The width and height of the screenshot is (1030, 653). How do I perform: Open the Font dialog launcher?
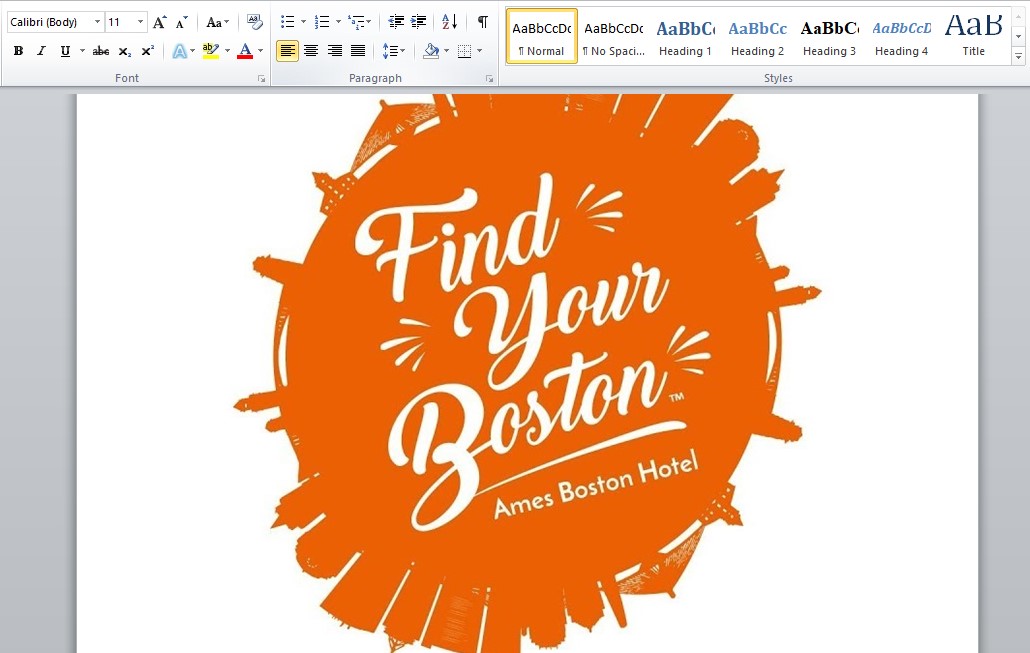[261, 79]
